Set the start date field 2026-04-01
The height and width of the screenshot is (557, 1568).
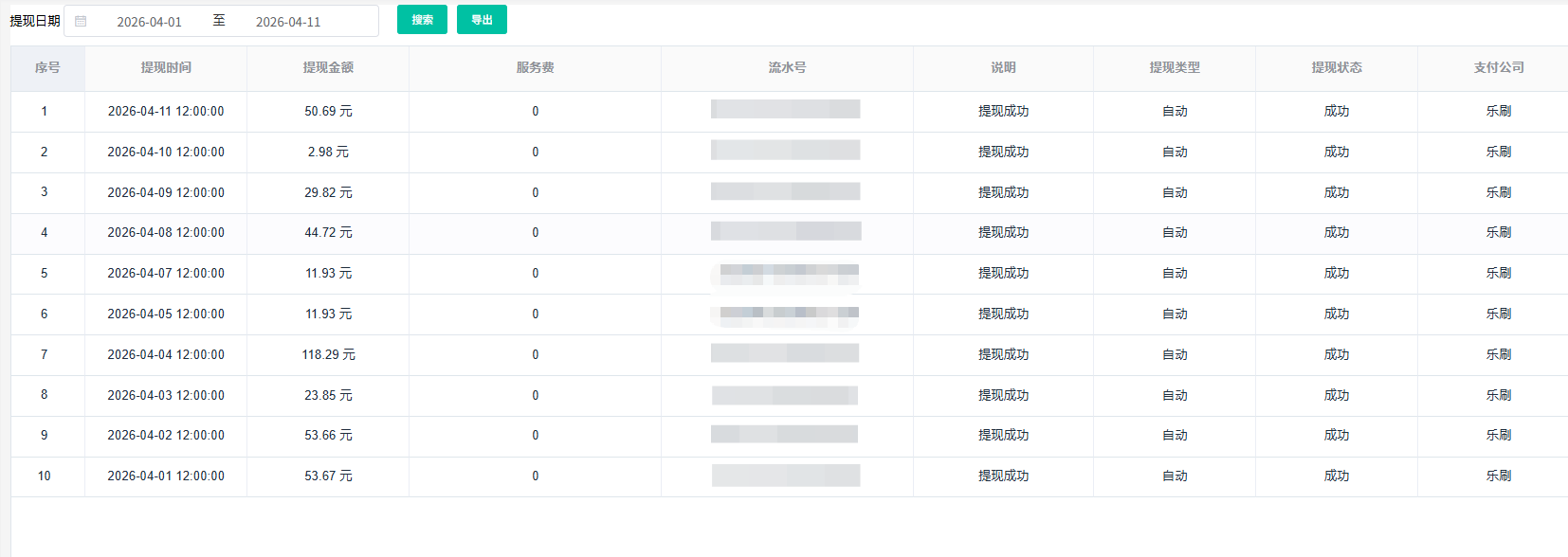(x=149, y=21)
